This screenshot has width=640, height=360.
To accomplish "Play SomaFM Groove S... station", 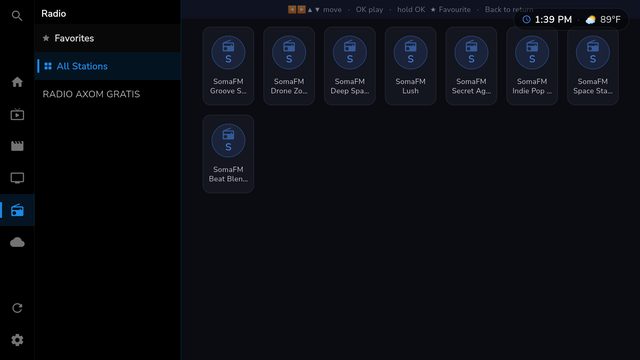I will 228,66.
